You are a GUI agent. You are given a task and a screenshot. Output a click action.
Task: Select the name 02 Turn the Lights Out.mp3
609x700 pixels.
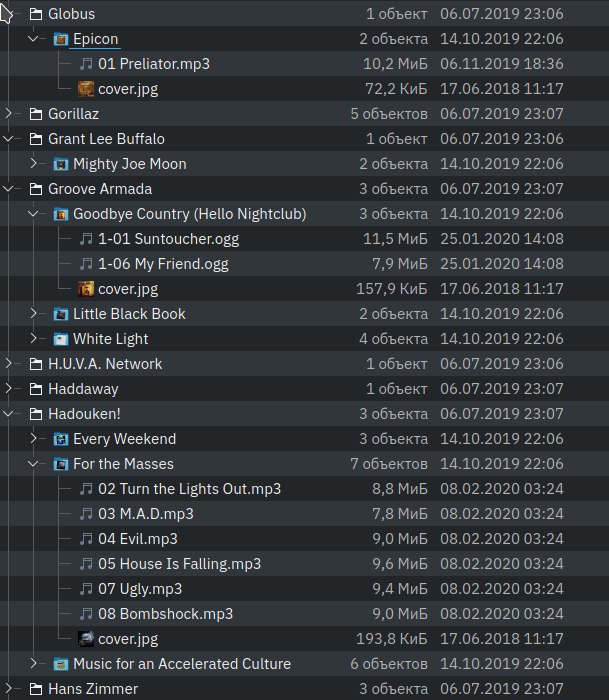[x=190, y=489]
